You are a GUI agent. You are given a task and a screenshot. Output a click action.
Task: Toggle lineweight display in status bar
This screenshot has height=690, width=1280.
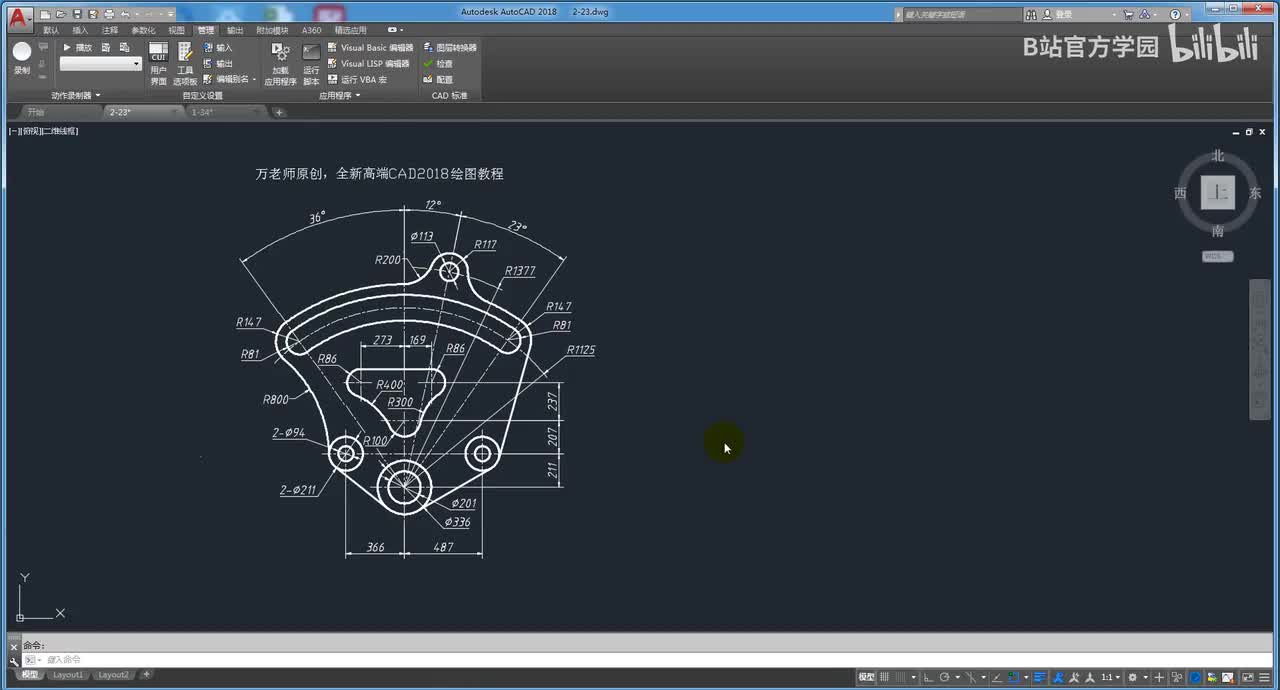click(x=1039, y=677)
